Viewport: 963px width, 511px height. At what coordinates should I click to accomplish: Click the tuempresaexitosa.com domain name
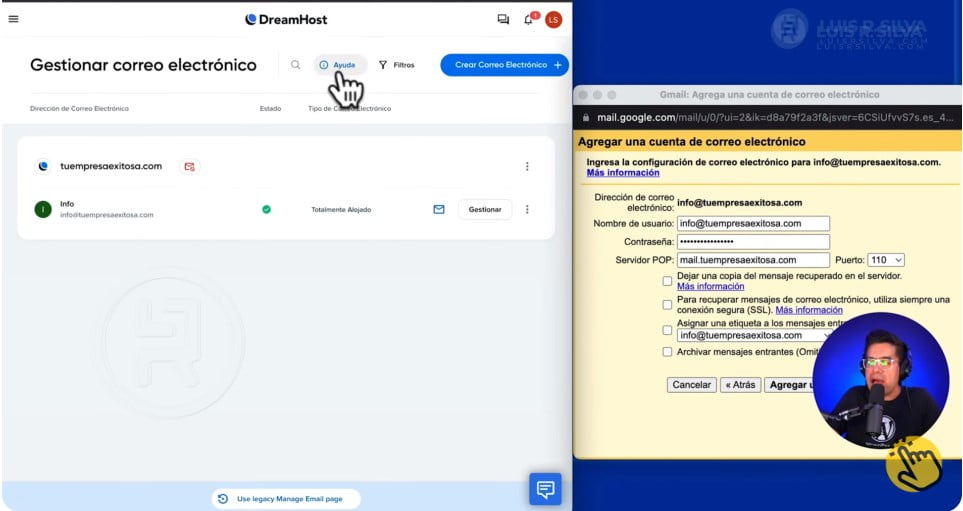coord(111,166)
